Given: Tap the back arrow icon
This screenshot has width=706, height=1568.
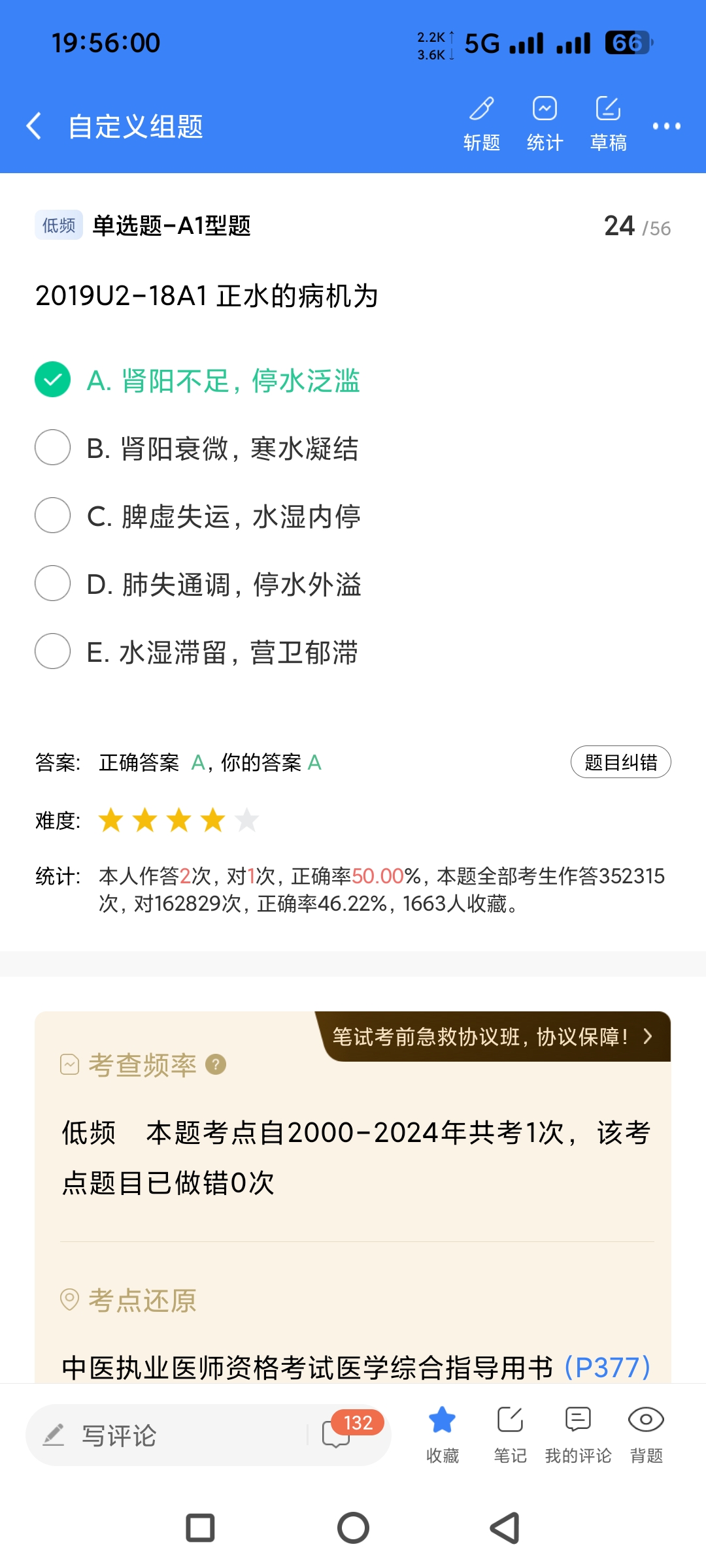Looking at the screenshot, I should pyautogui.click(x=34, y=125).
